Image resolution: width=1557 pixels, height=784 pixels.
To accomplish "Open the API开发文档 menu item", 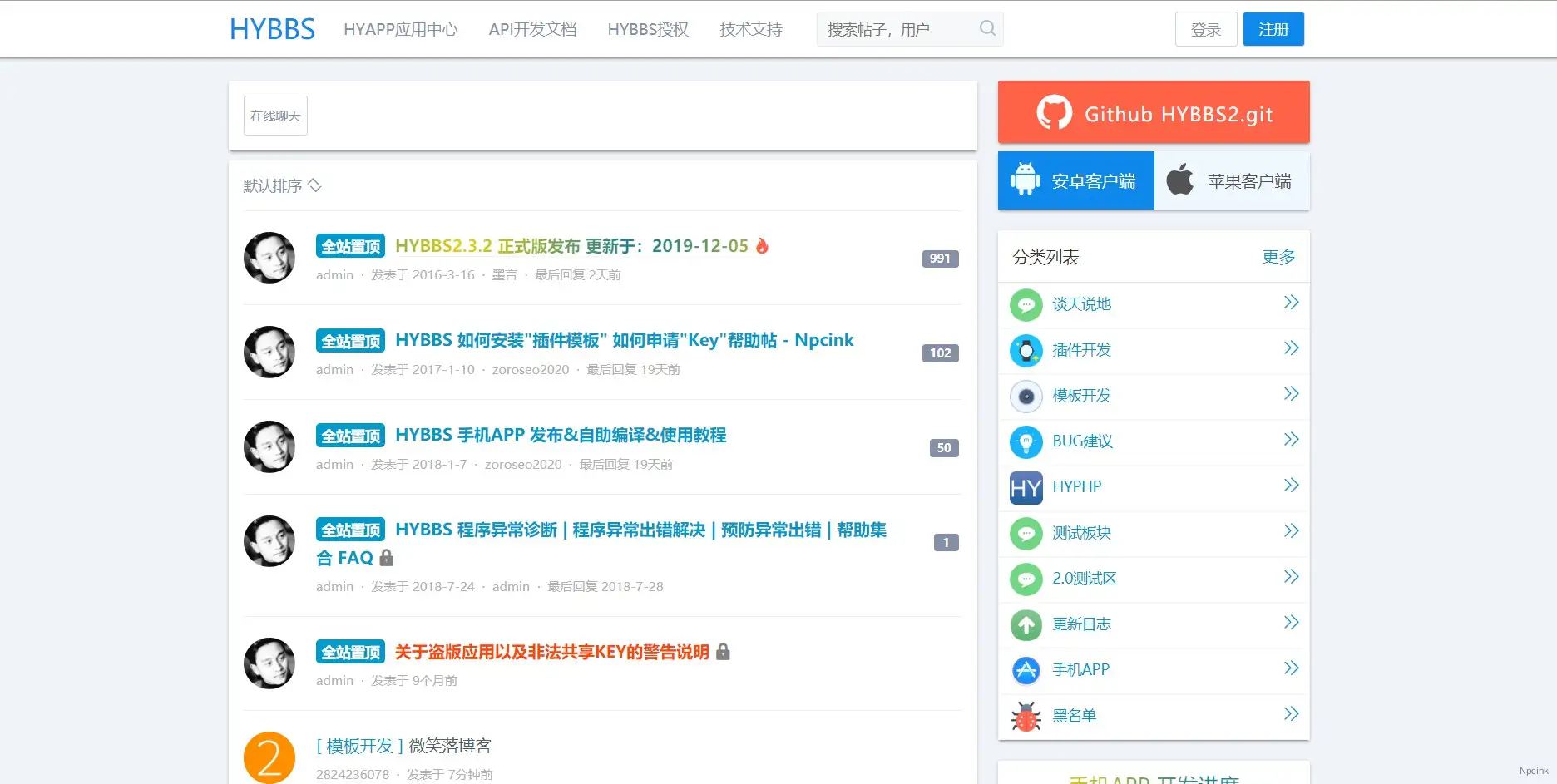I will [x=532, y=29].
